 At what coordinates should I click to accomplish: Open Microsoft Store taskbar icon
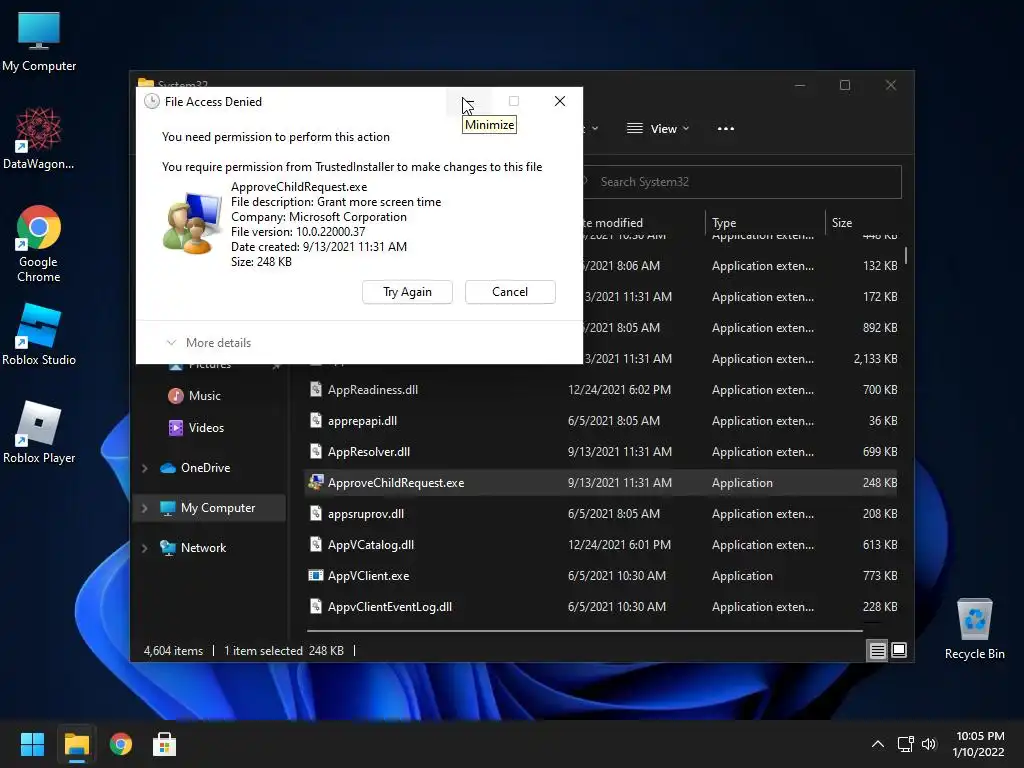click(165, 744)
